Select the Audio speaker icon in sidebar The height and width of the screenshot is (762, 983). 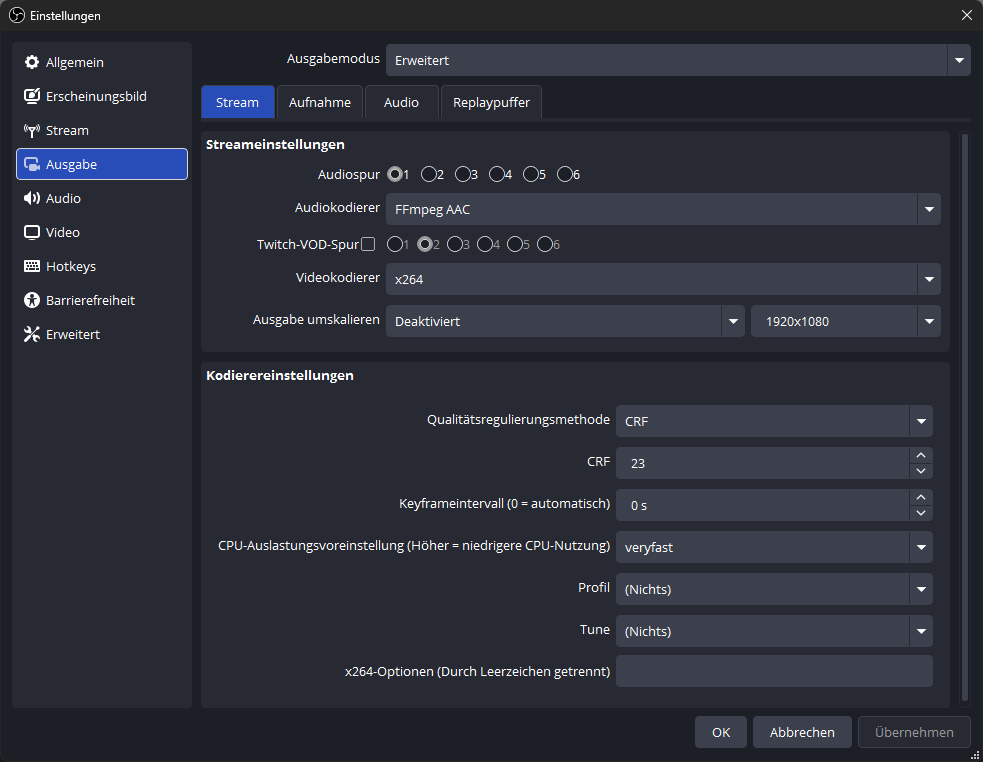click(x=32, y=199)
